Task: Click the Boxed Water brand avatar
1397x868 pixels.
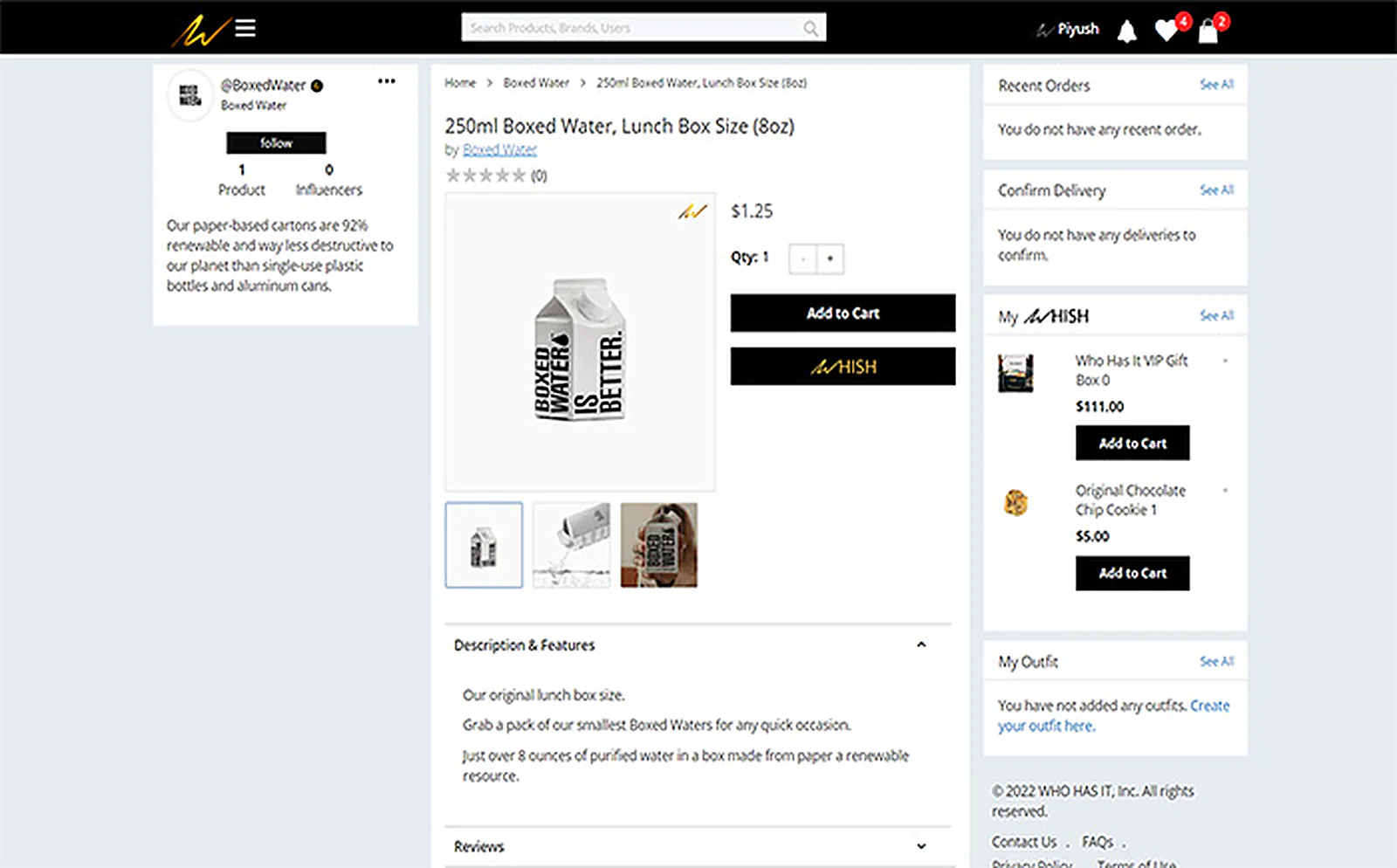Action: pyautogui.click(x=189, y=94)
